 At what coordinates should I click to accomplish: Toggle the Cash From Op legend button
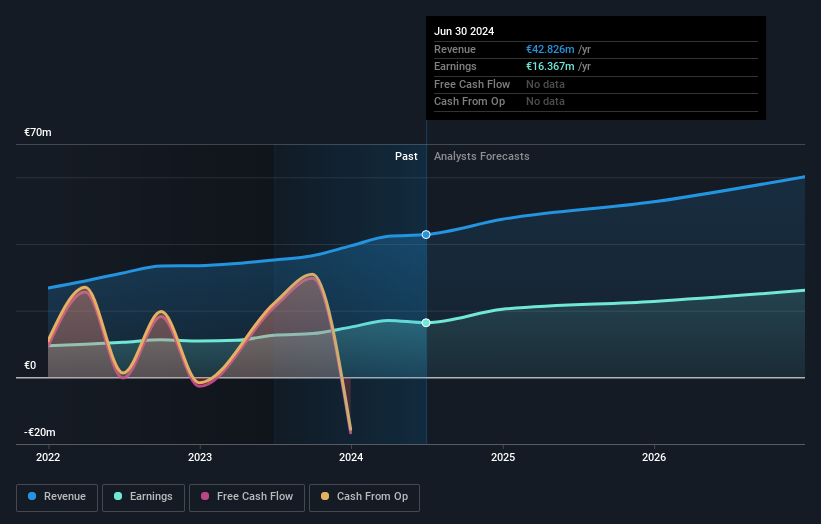coord(364,497)
